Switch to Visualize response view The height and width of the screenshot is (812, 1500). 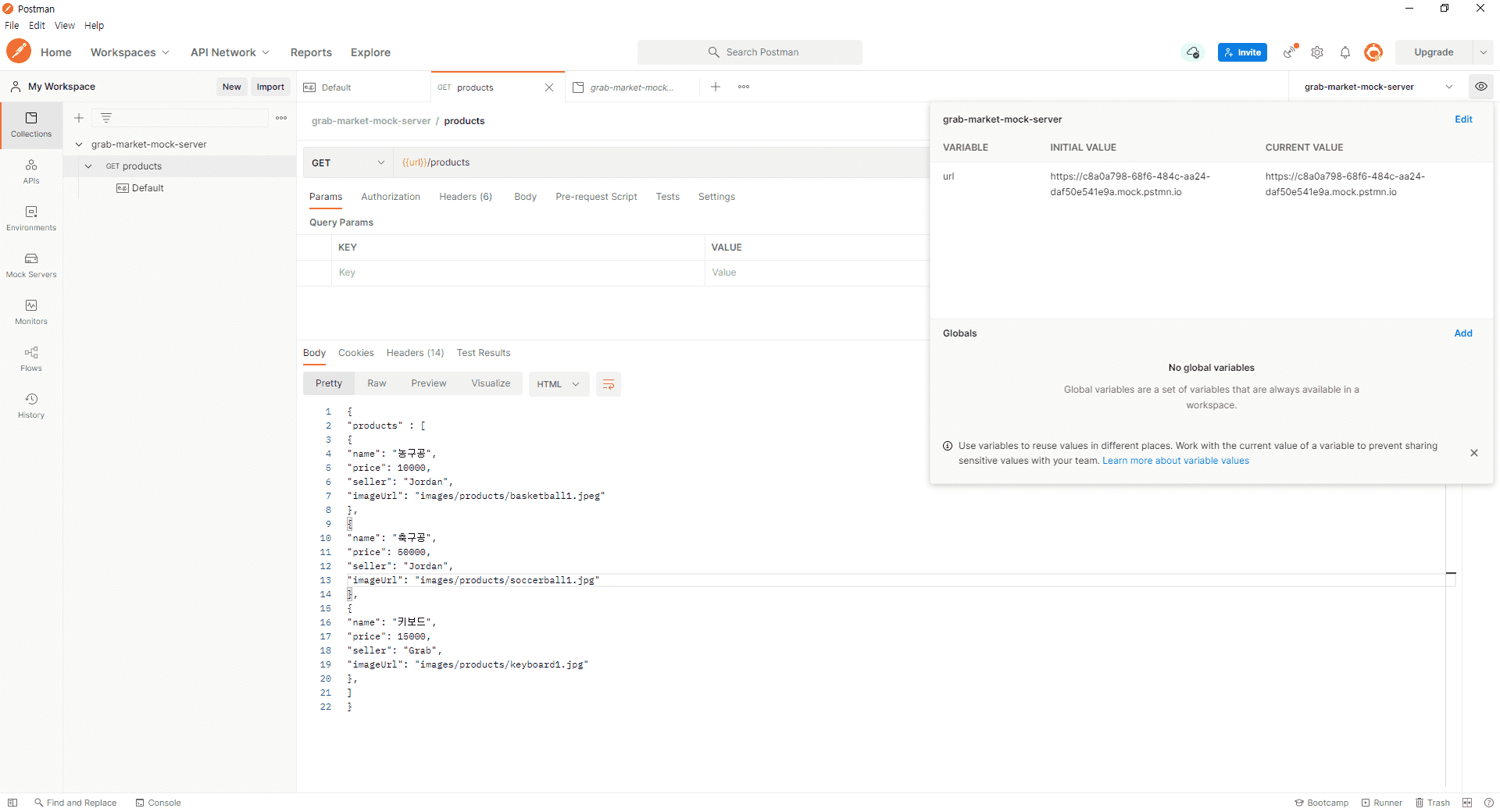tap(491, 383)
